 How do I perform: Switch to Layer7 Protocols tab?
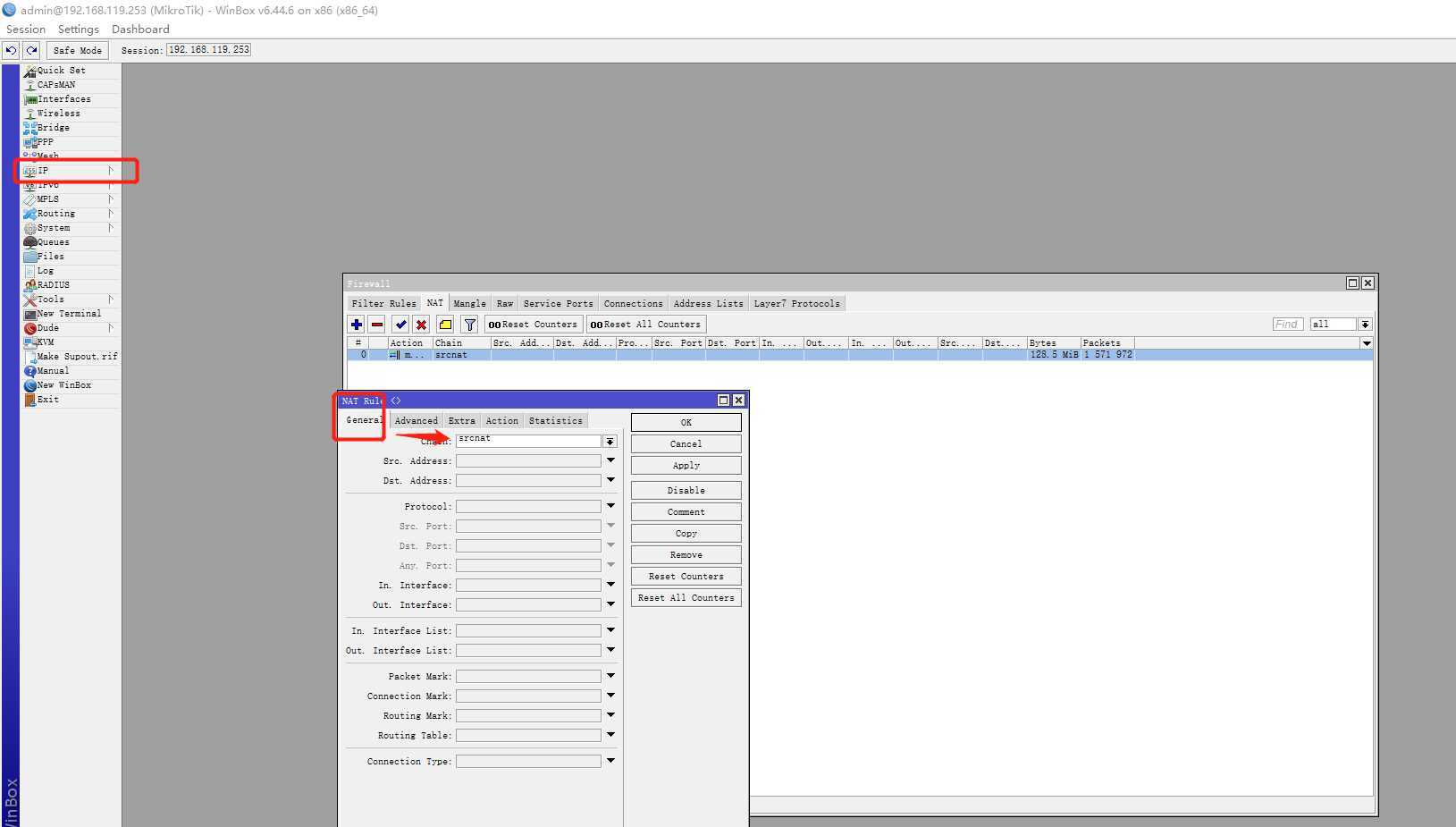(x=796, y=304)
